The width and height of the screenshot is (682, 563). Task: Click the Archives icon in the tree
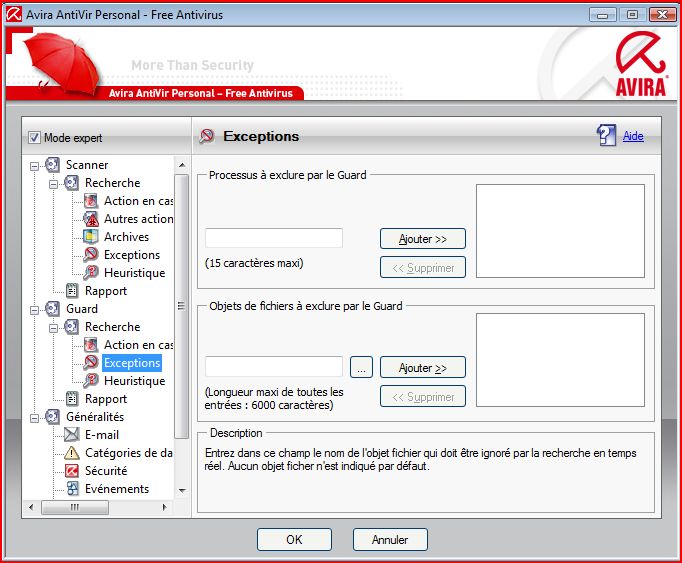[x=90, y=237]
